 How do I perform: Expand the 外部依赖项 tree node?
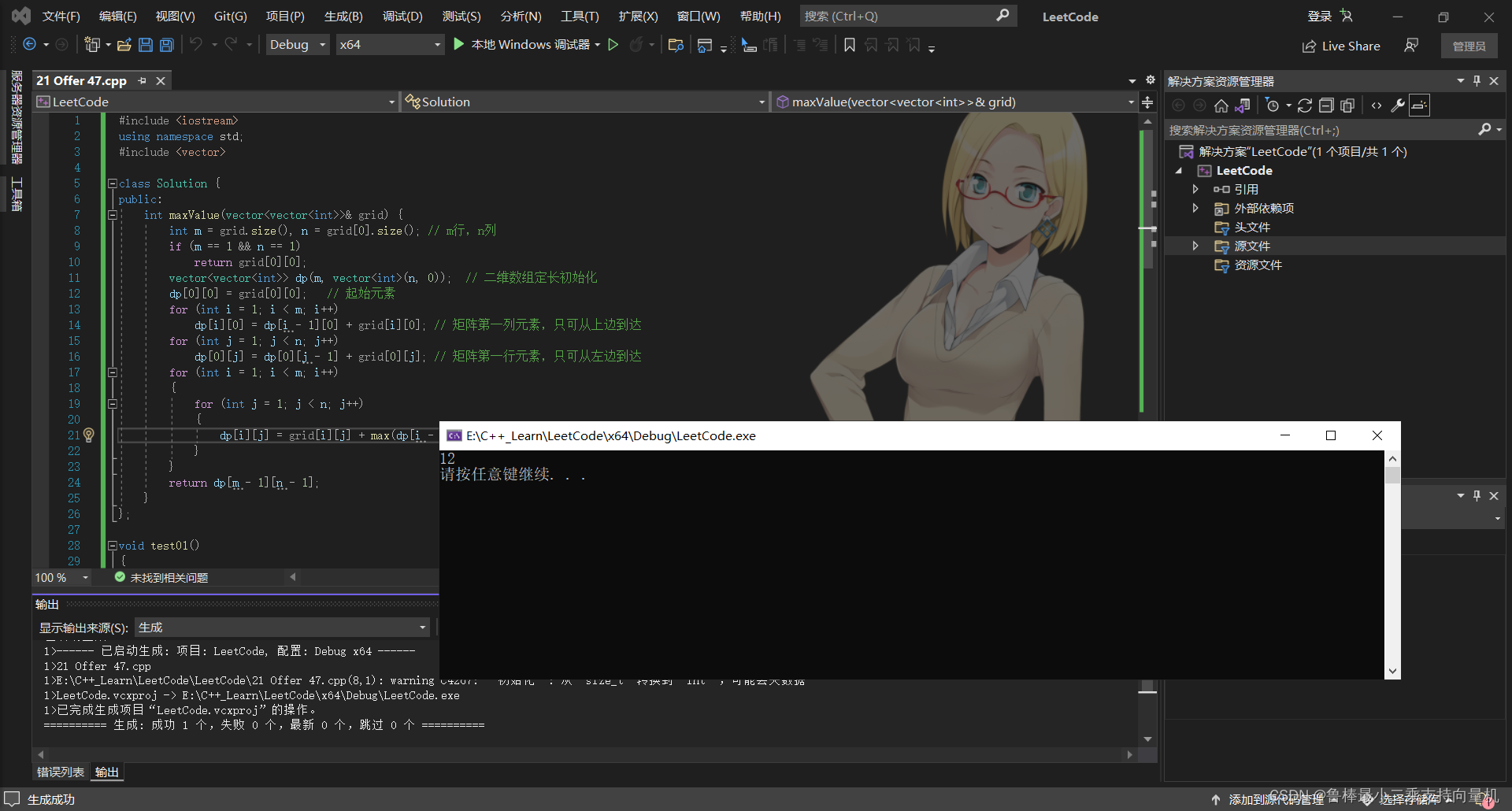tap(1195, 208)
